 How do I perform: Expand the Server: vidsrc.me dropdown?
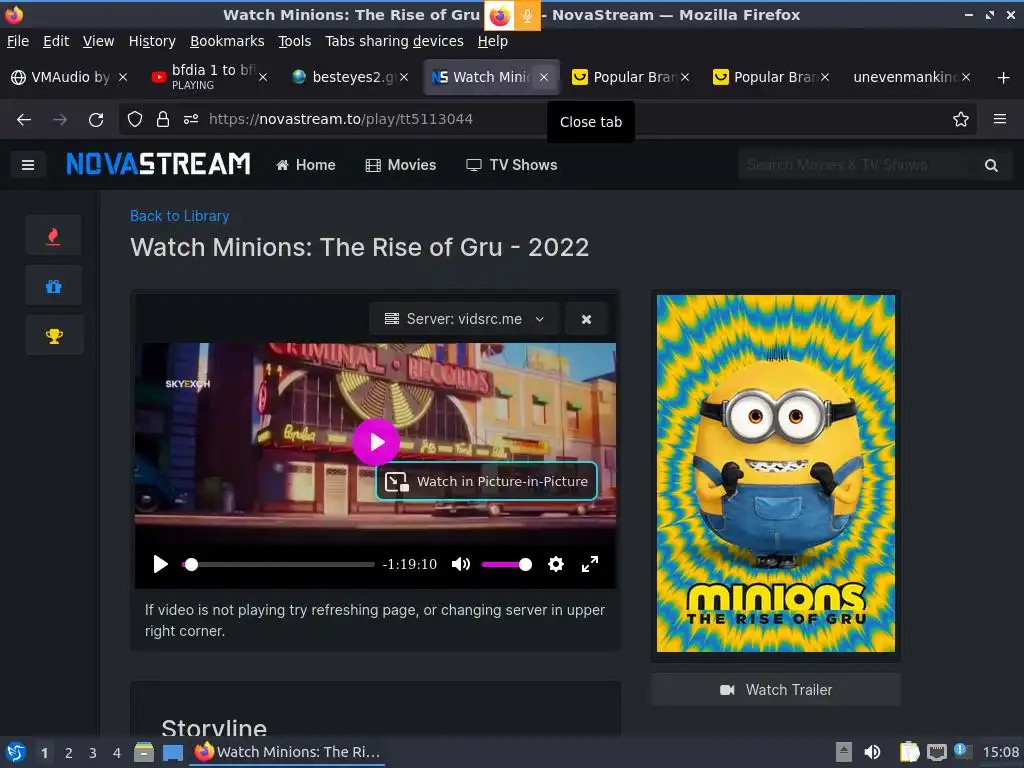[x=464, y=319]
